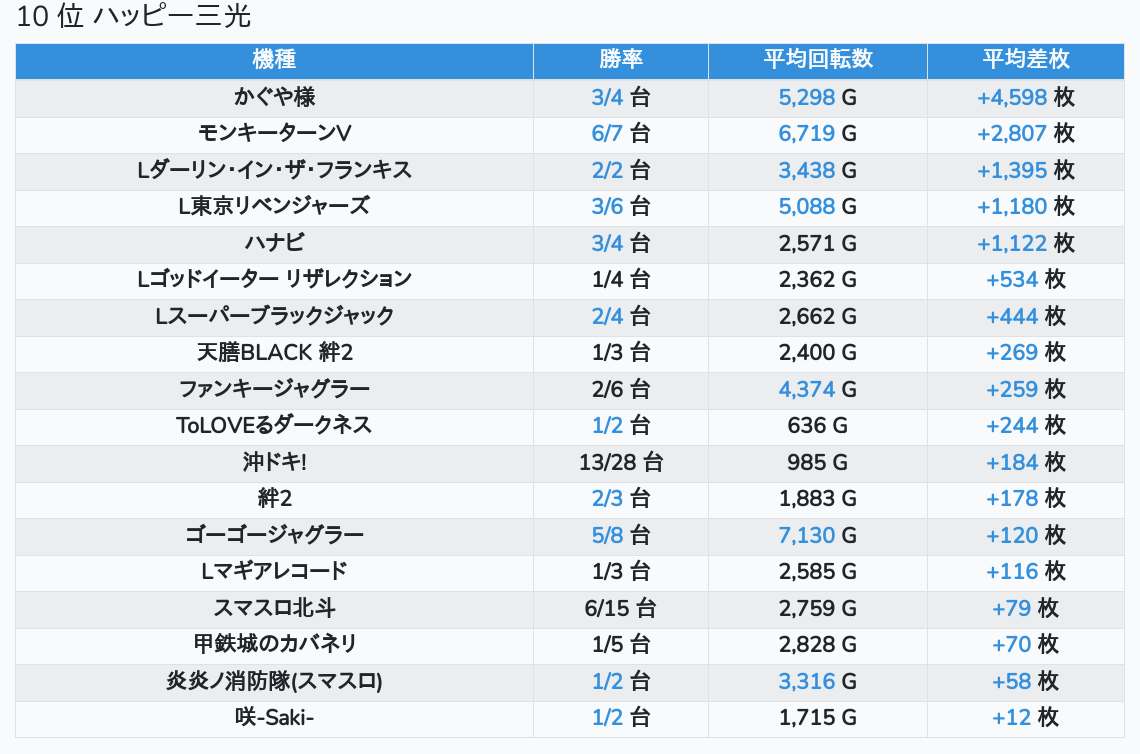This screenshot has height=754, width=1140.
Task: Click the 勝率 column header
Action: [620, 60]
